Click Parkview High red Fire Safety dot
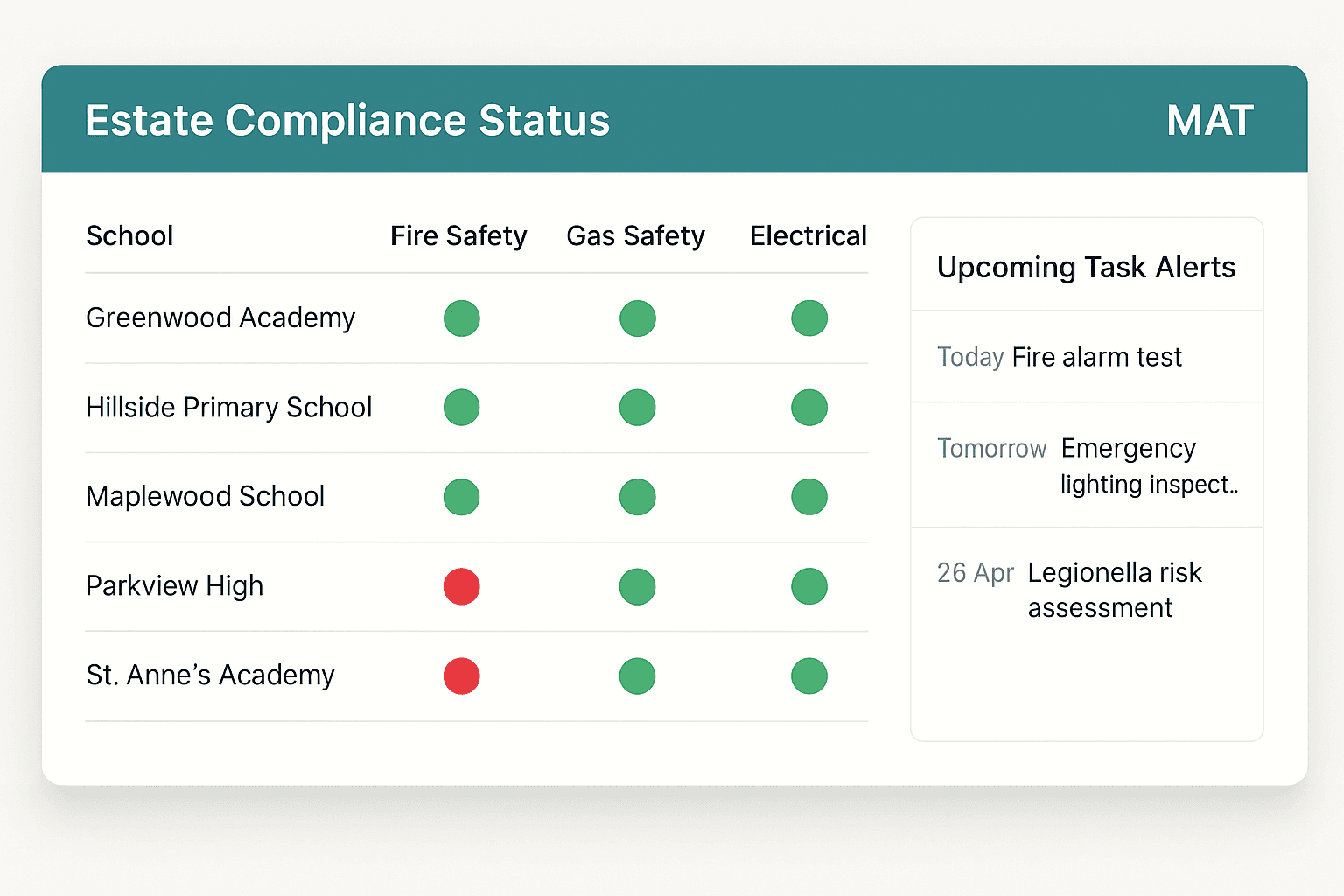 tap(461, 586)
